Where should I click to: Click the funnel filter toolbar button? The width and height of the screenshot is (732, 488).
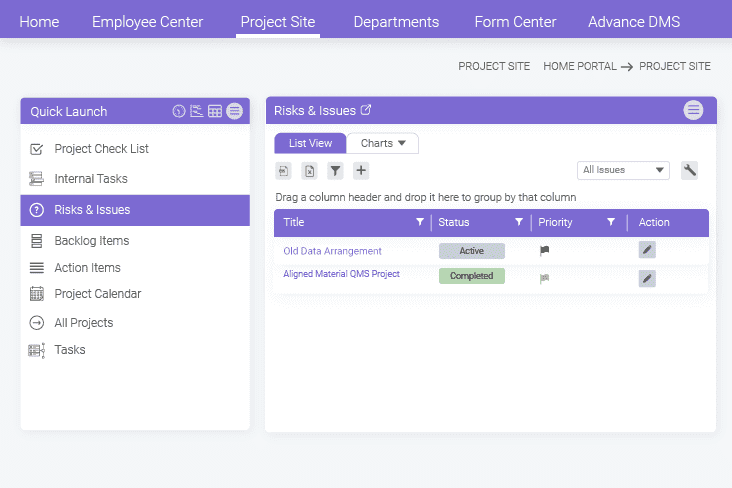tap(335, 171)
